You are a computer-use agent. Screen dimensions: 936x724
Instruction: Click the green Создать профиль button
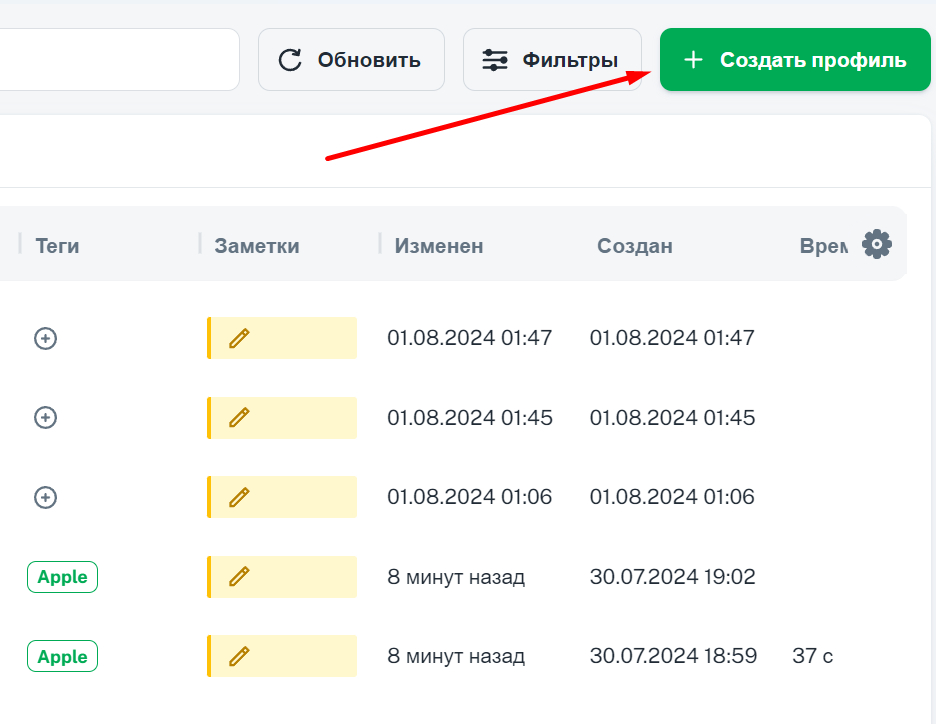795,60
